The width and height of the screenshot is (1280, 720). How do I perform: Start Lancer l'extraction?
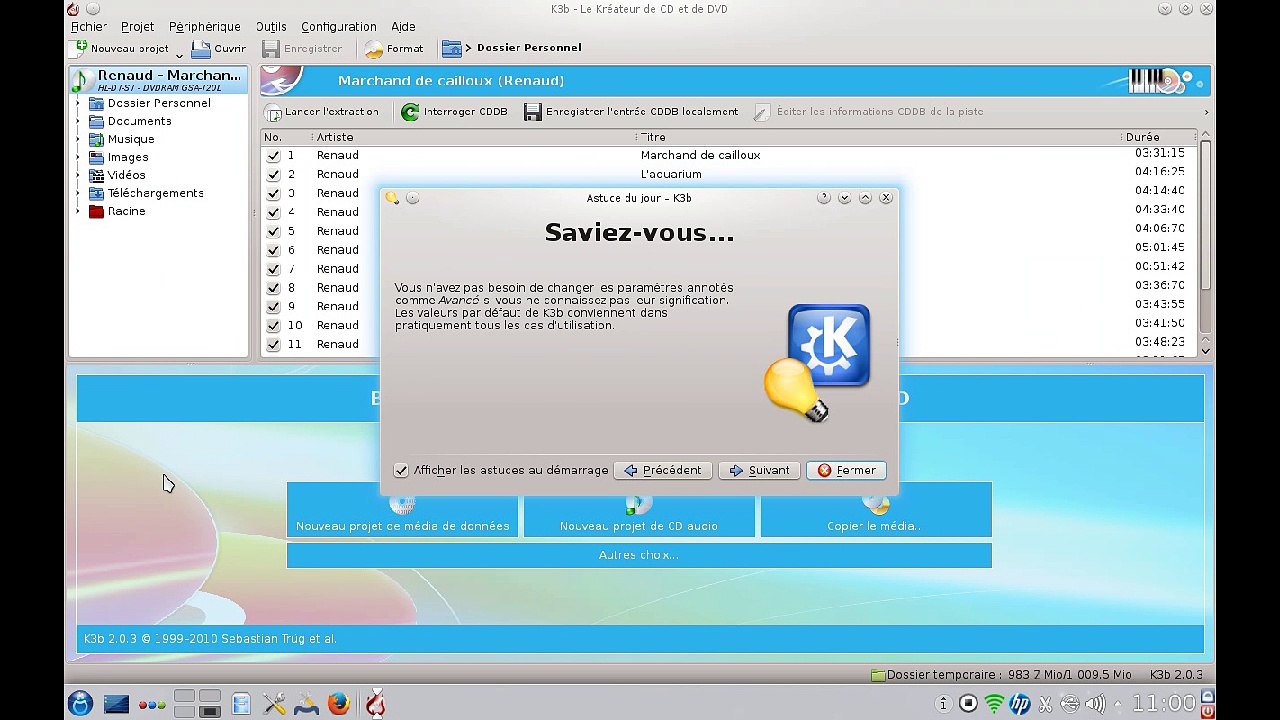[322, 112]
